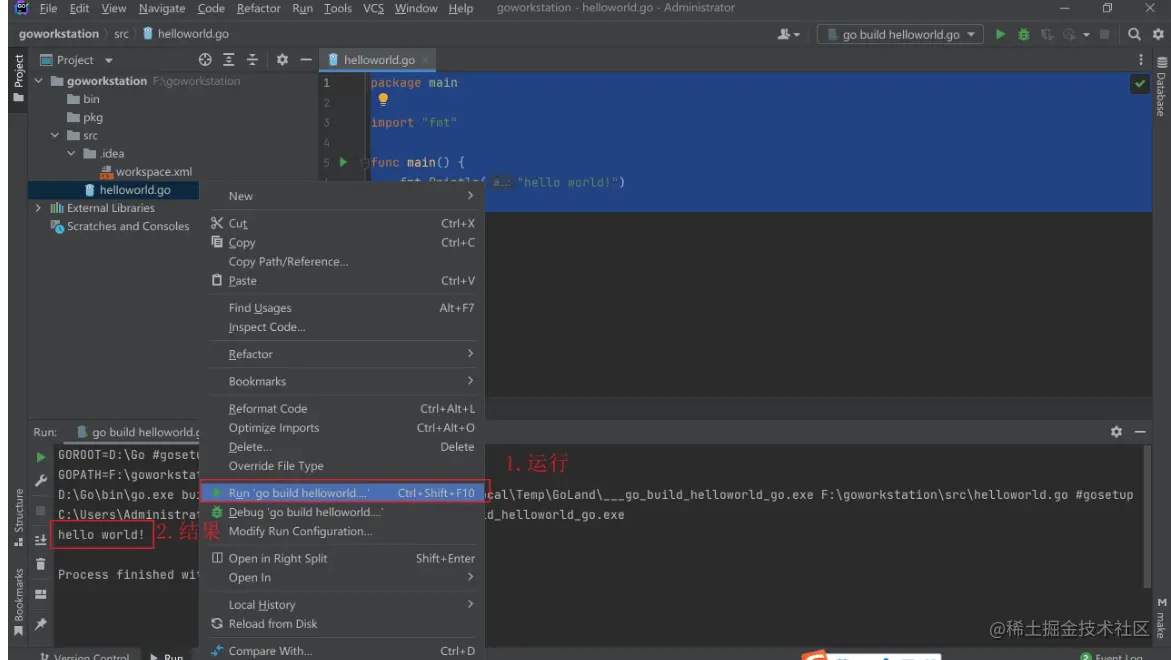Hide the Run tool window

(1140, 432)
